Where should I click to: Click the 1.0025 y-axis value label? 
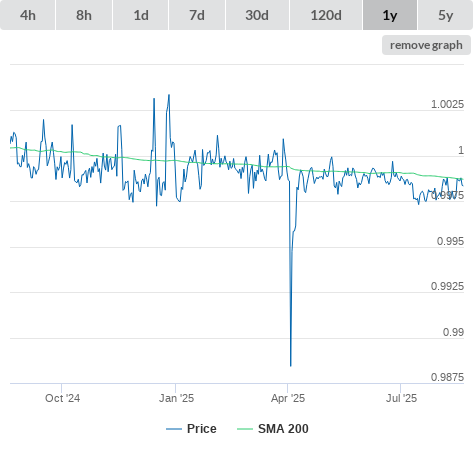tap(447, 104)
